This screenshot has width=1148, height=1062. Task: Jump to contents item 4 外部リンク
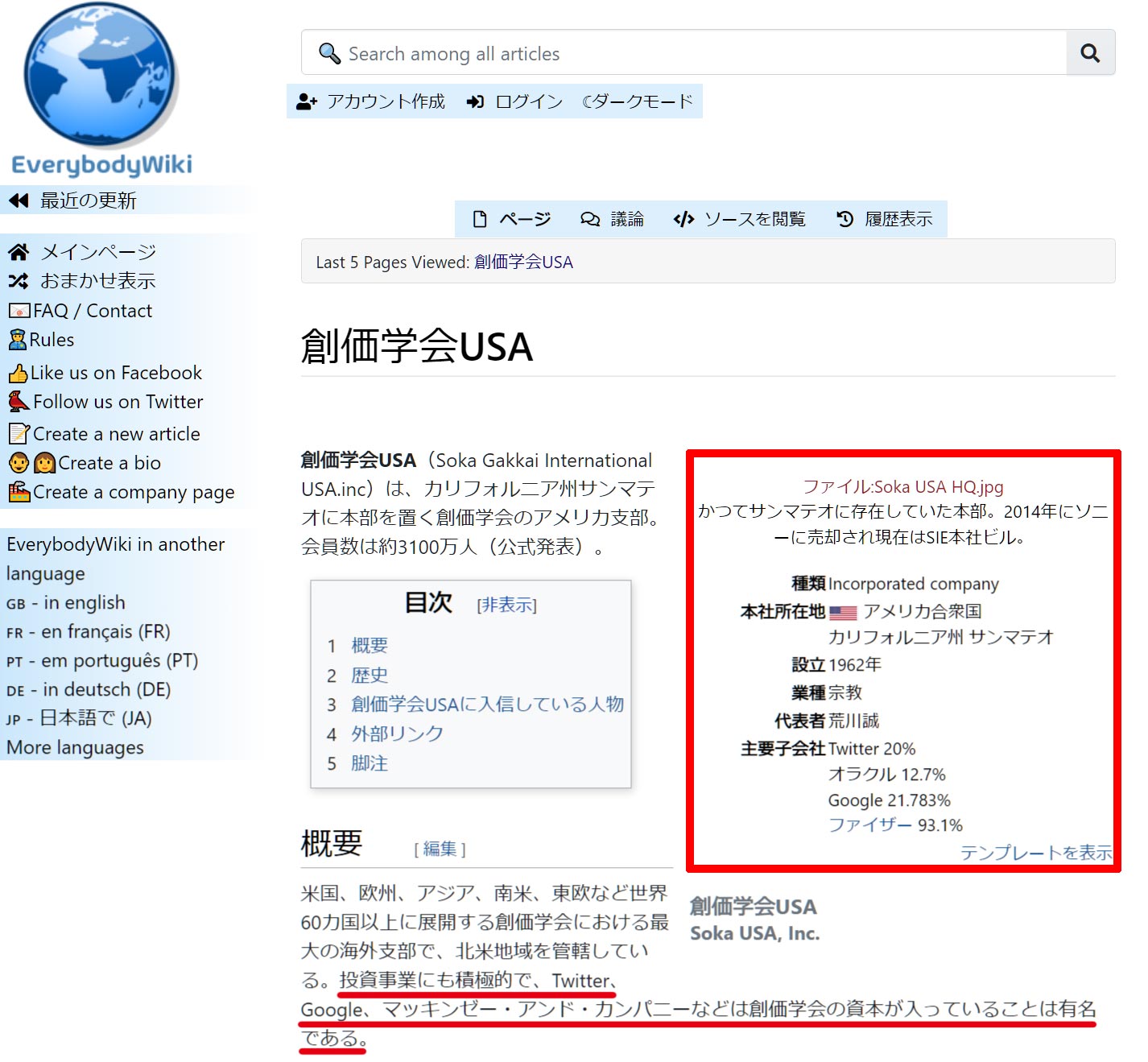[x=397, y=733]
